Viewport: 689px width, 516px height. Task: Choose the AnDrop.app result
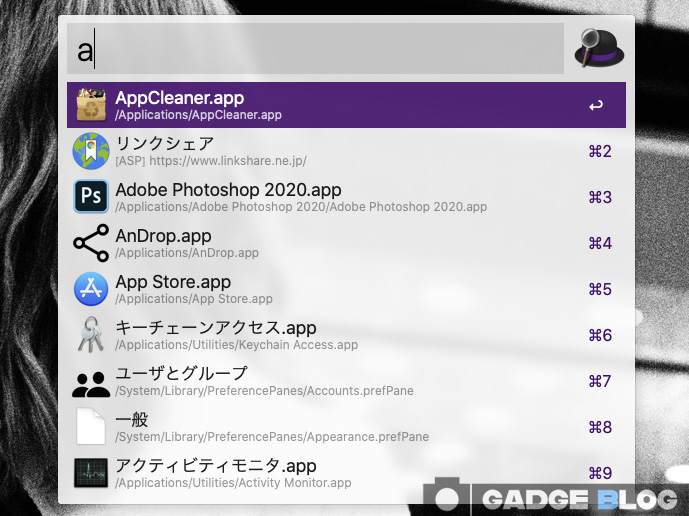(346, 243)
